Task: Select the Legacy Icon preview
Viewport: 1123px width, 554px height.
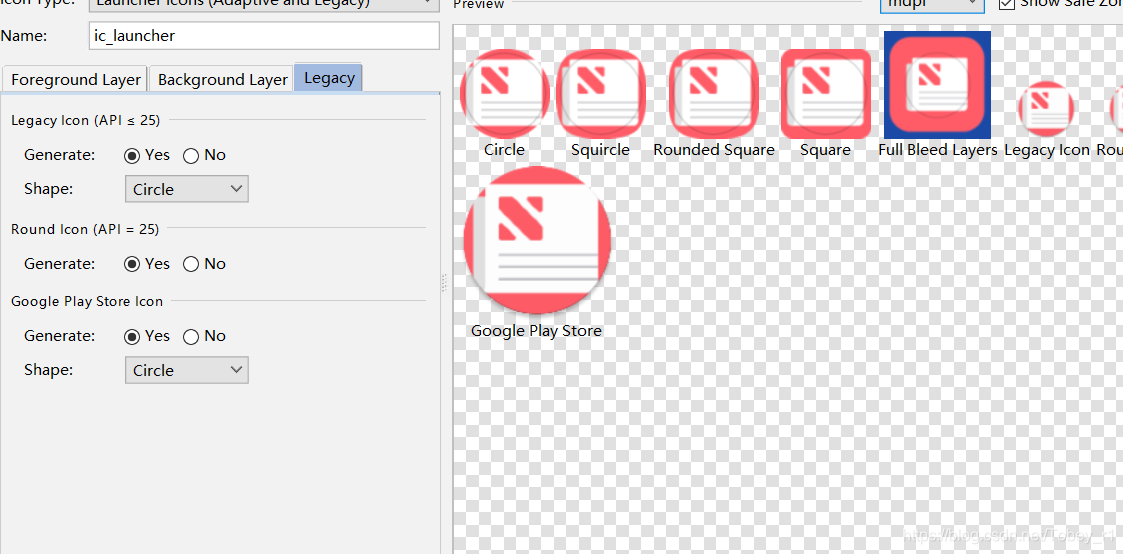Action: [x=1046, y=110]
